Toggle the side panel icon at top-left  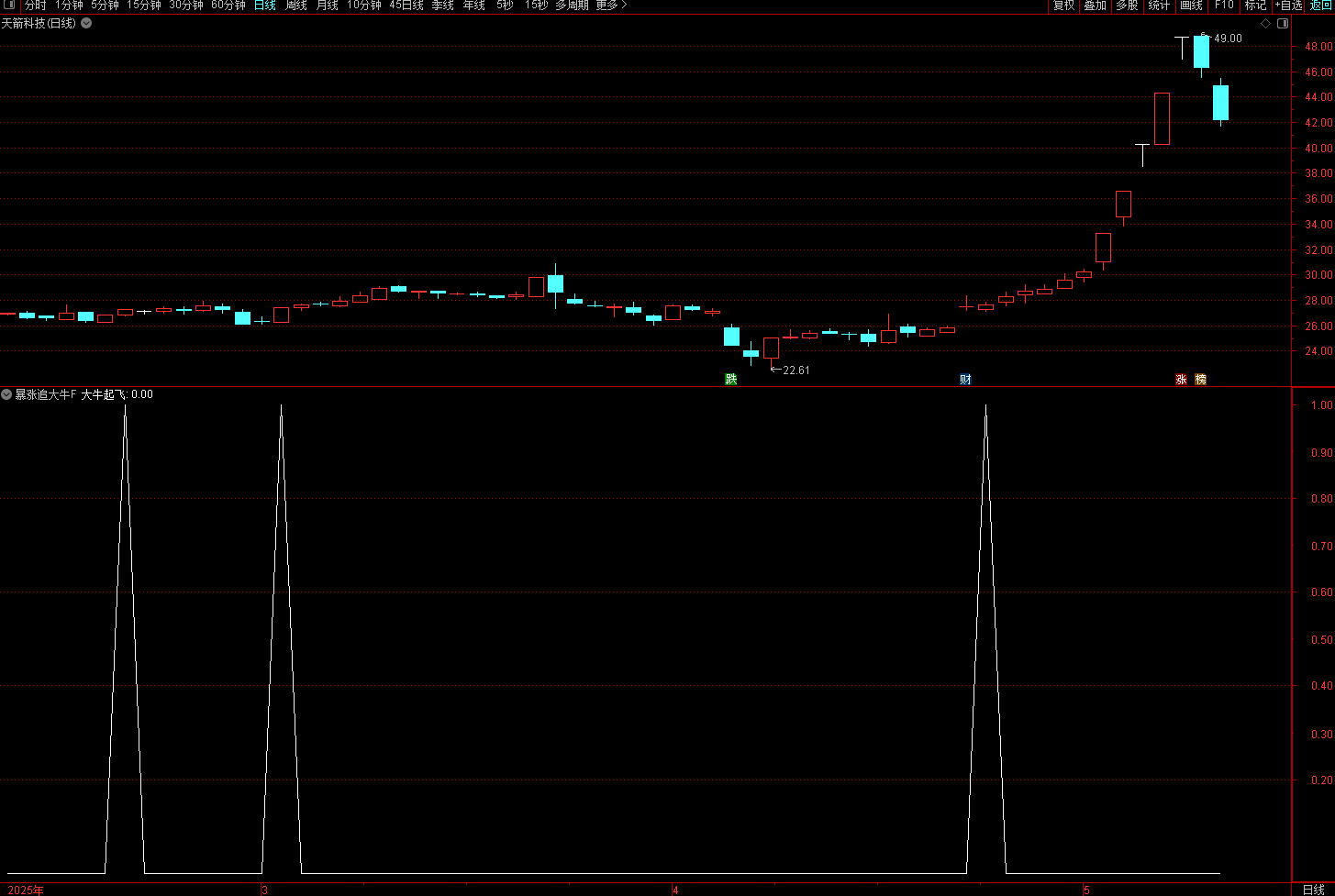9,6
